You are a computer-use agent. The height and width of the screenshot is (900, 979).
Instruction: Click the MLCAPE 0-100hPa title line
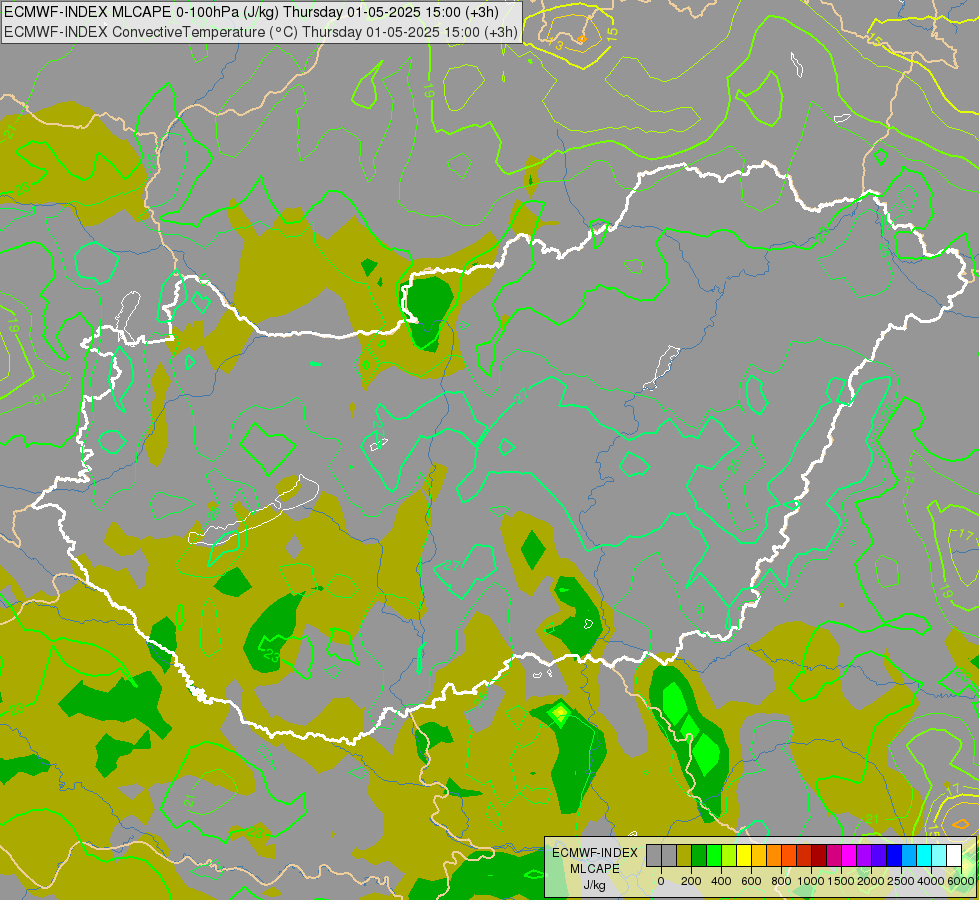251,12
